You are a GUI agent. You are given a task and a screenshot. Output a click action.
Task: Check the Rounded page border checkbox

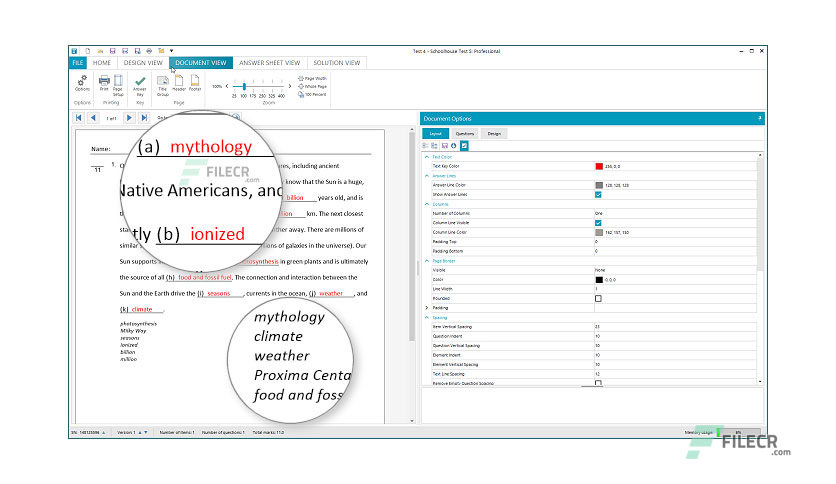click(598, 299)
